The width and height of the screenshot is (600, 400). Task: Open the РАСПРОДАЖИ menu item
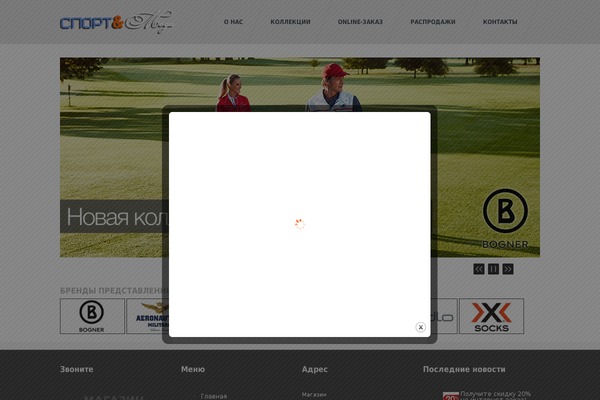(x=433, y=22)
